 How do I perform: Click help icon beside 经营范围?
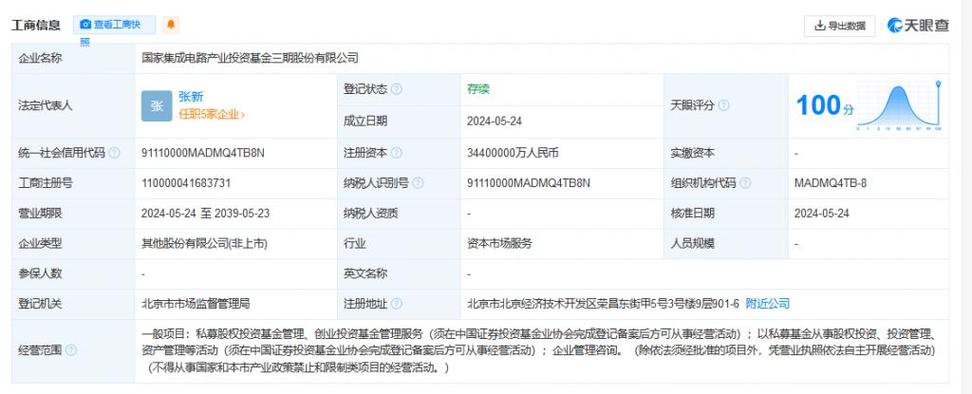(71, 351)
